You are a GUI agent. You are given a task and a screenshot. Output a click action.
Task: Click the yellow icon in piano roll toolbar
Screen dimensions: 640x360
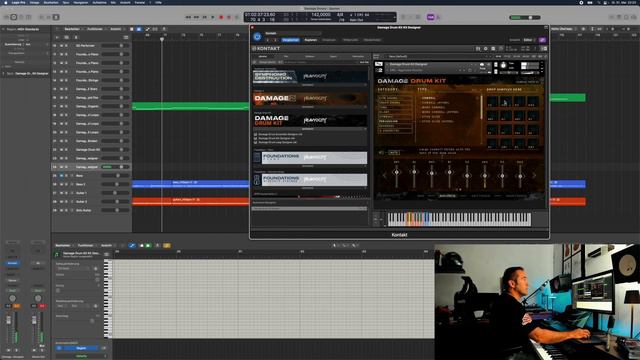pyautogui.click(x=167, y=245)
